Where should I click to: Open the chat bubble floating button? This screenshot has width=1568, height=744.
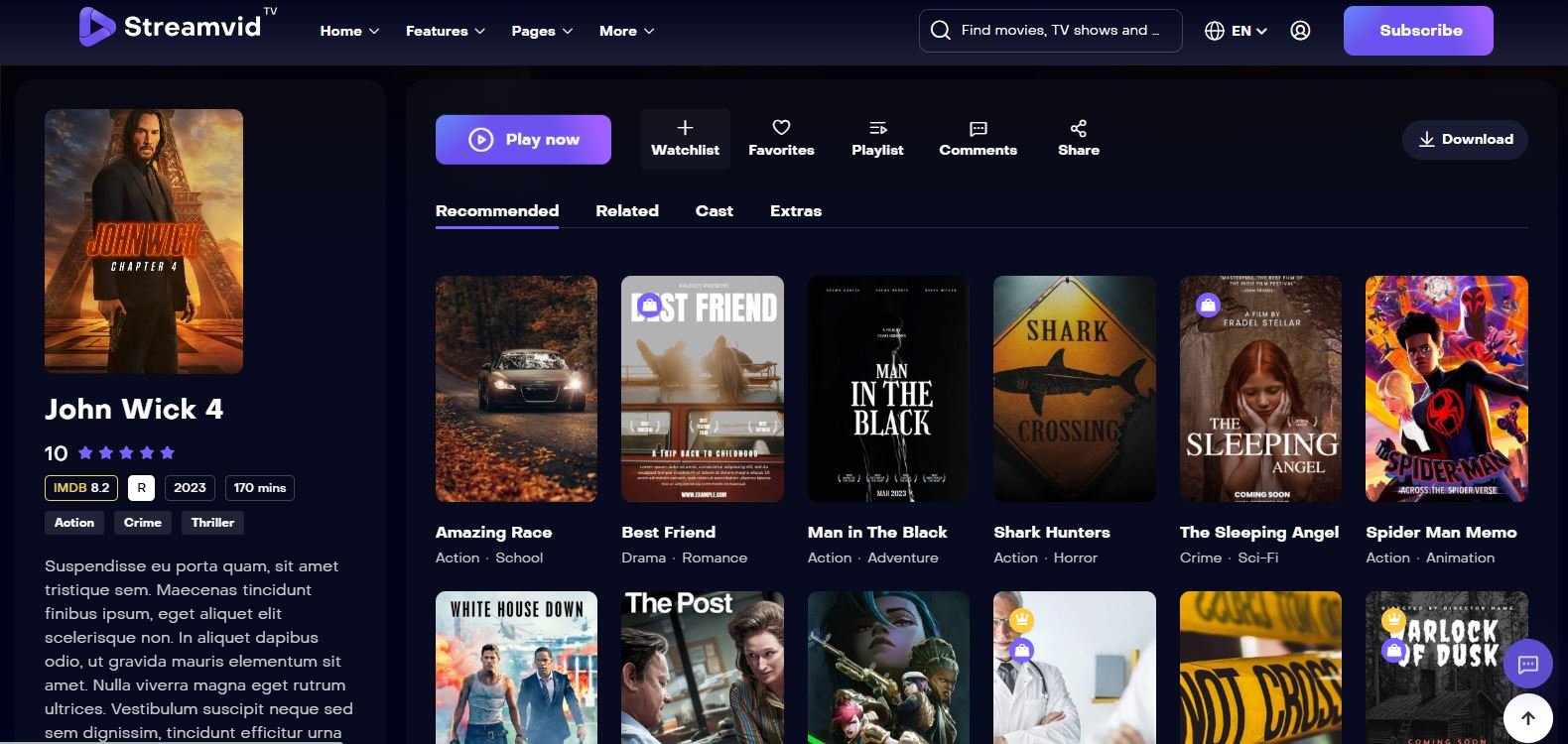[1528, 664]
